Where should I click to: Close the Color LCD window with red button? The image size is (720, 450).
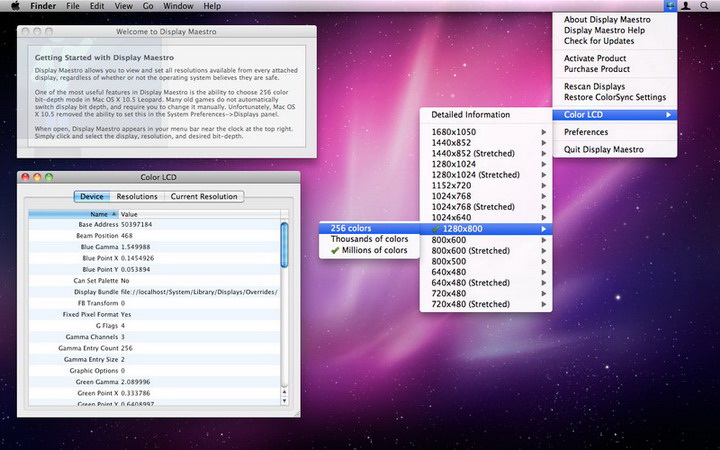pyautogui.click(x=25, y=177)
